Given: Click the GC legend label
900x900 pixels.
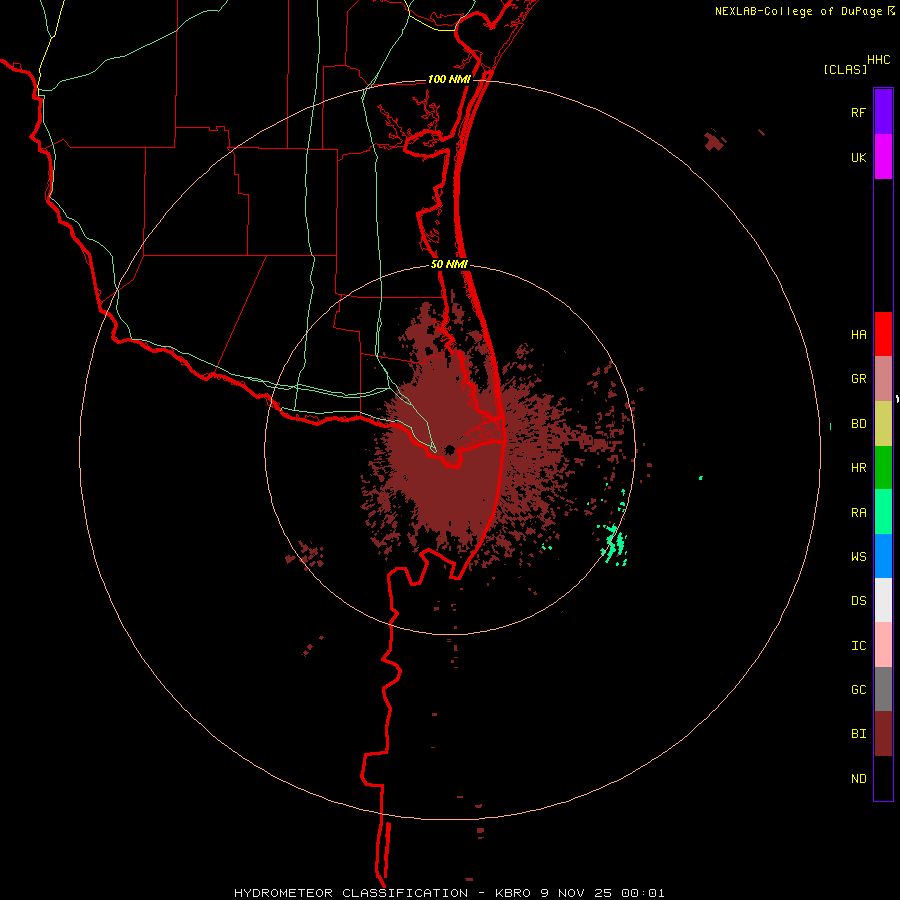Looking at the screenshot, I should [x=858, y=690].
